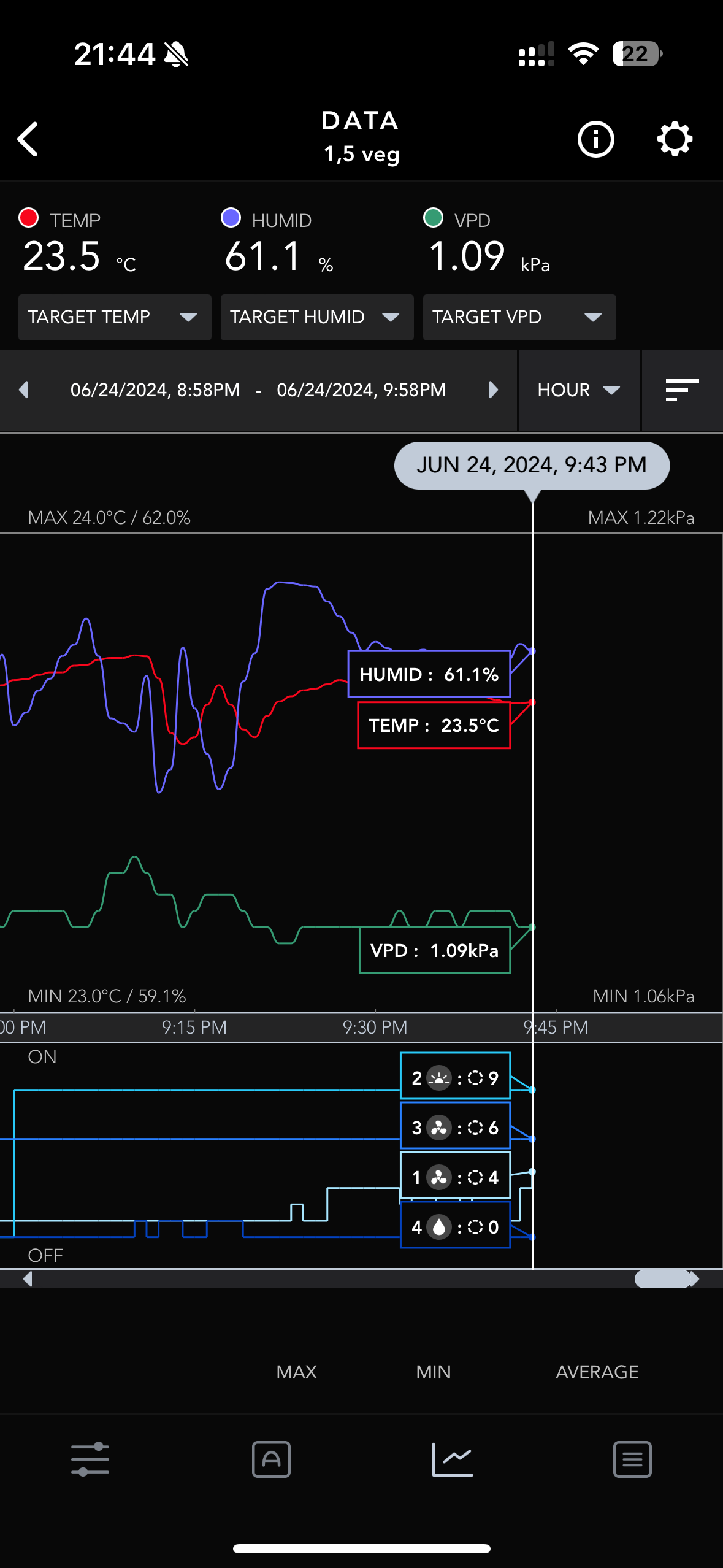This screenshot has width=723, height=1568.
Task: Tap the 9:45 PM axis label
Action: pos(556,1027)
